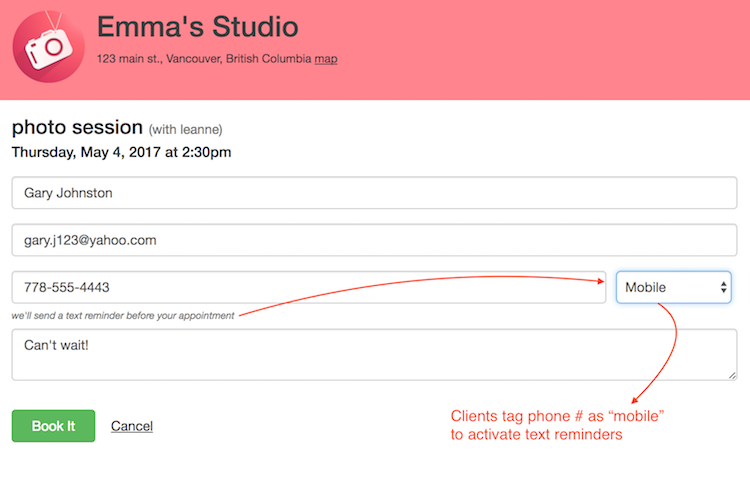Screen dimensions: 750x478
Task: Focus the "Can't wait!" comment box
Action: pos(374,355)
